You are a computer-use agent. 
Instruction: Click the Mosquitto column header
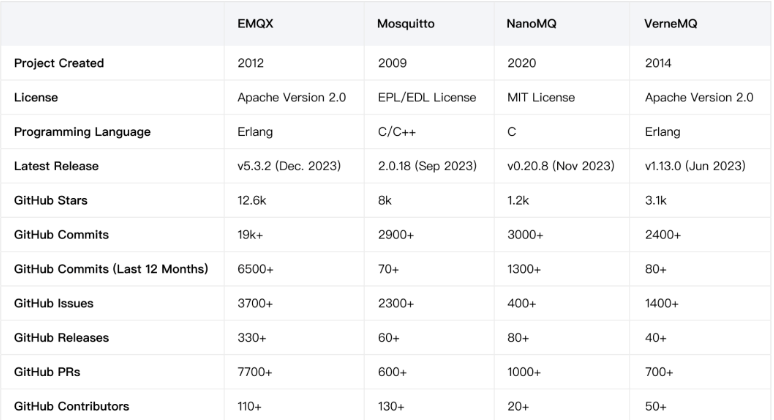coord(407,23)
